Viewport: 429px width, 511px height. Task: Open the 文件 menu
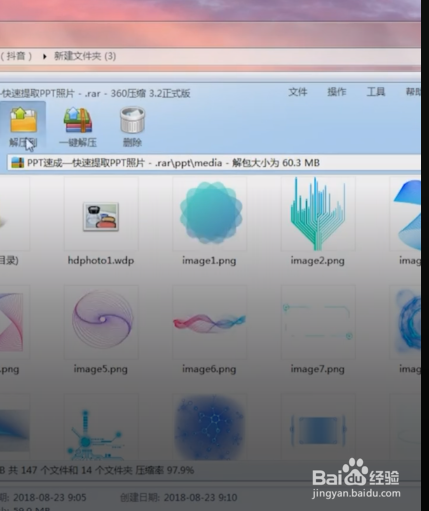(x=297, y=92)
